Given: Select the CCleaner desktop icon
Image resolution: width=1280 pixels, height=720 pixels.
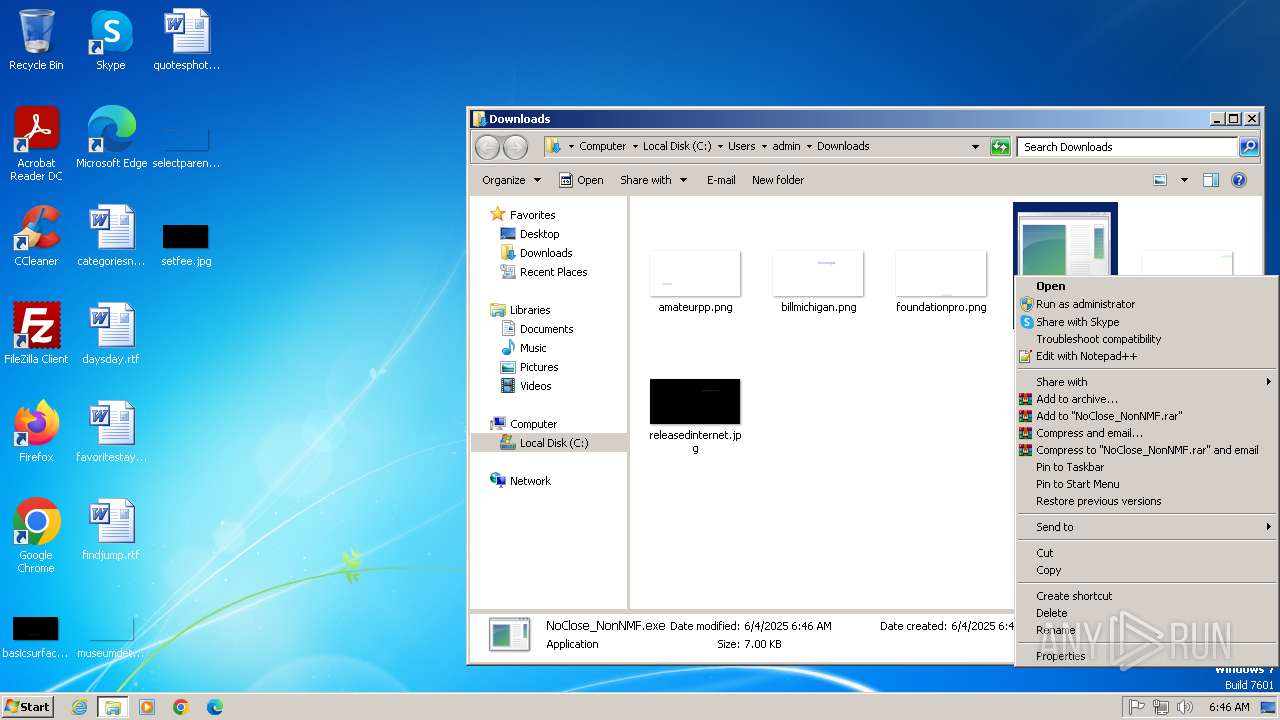Looking at the screenshot, I should tap(36, 236).
